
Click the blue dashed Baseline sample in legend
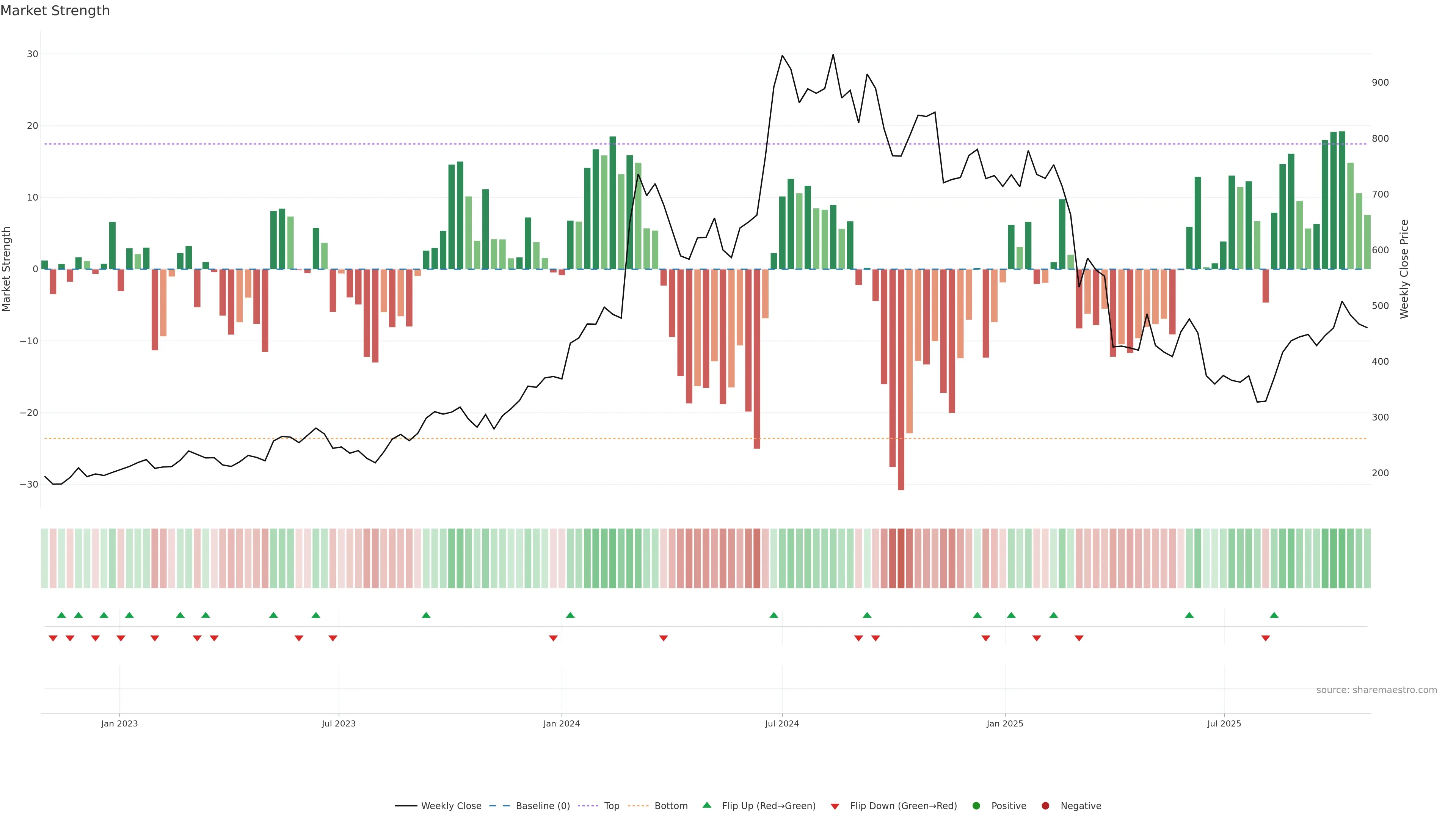pyautogui.click(x=499, y=806)
